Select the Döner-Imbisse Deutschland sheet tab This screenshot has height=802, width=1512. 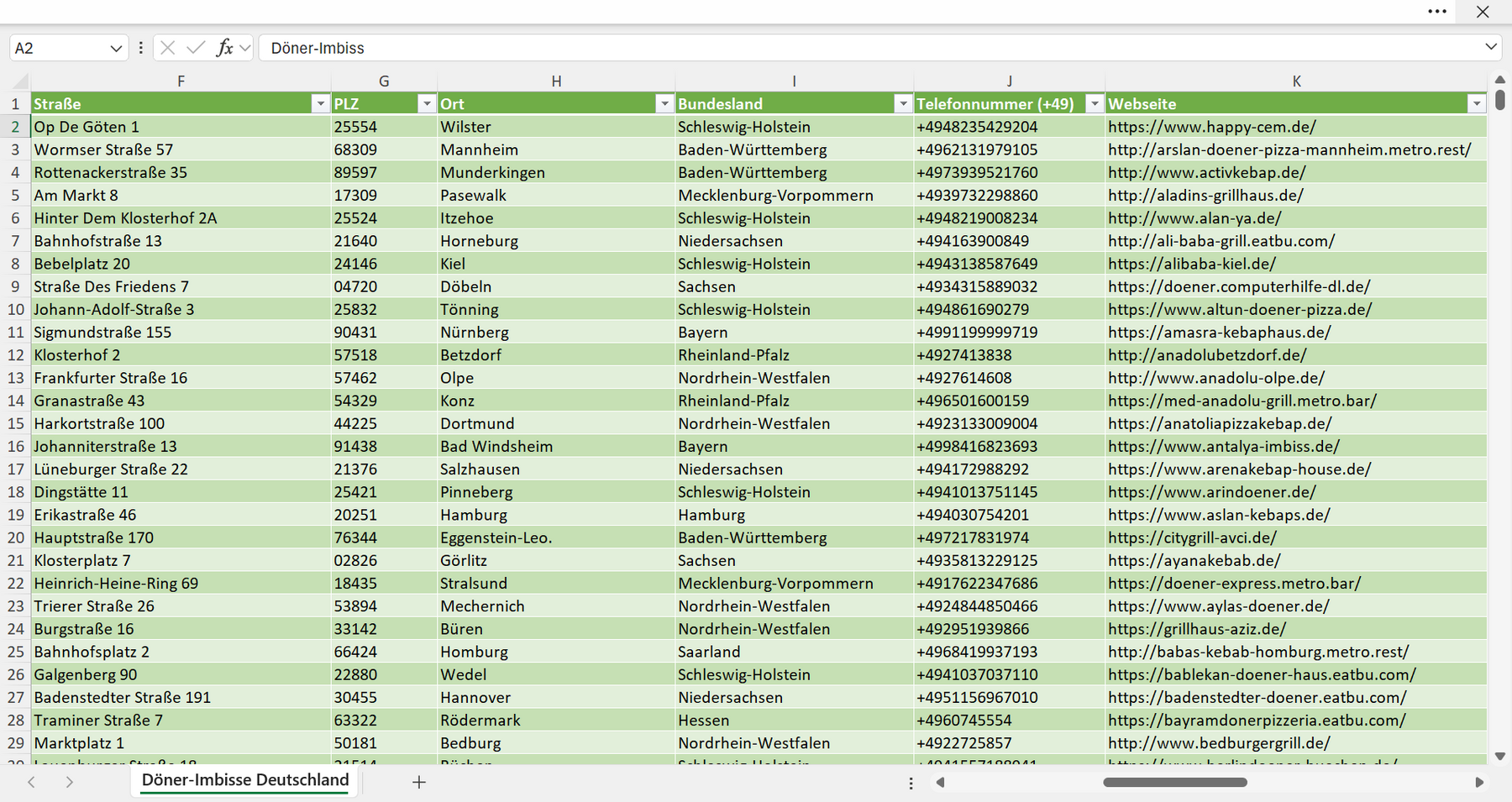point(244,780)
